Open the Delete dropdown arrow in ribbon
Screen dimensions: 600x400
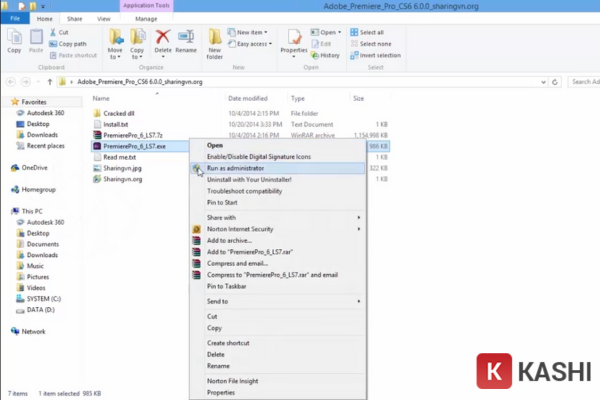click(163, 57)
